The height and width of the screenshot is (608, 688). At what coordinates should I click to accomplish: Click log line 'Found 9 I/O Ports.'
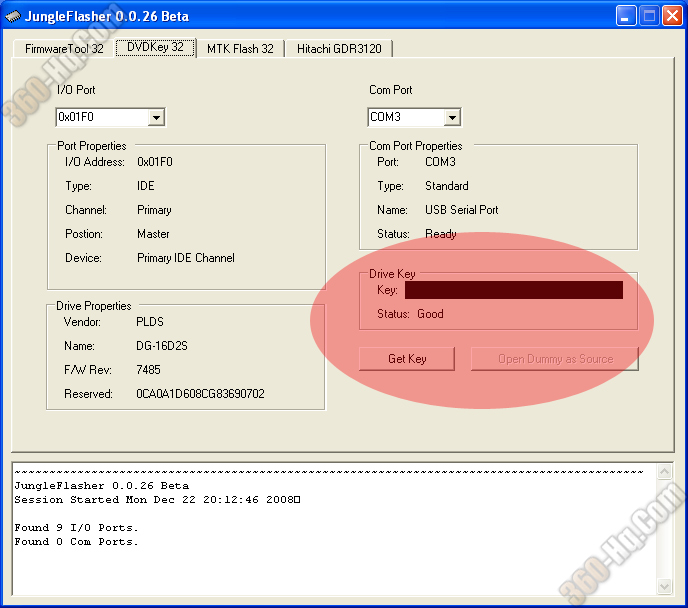[76, 528]
